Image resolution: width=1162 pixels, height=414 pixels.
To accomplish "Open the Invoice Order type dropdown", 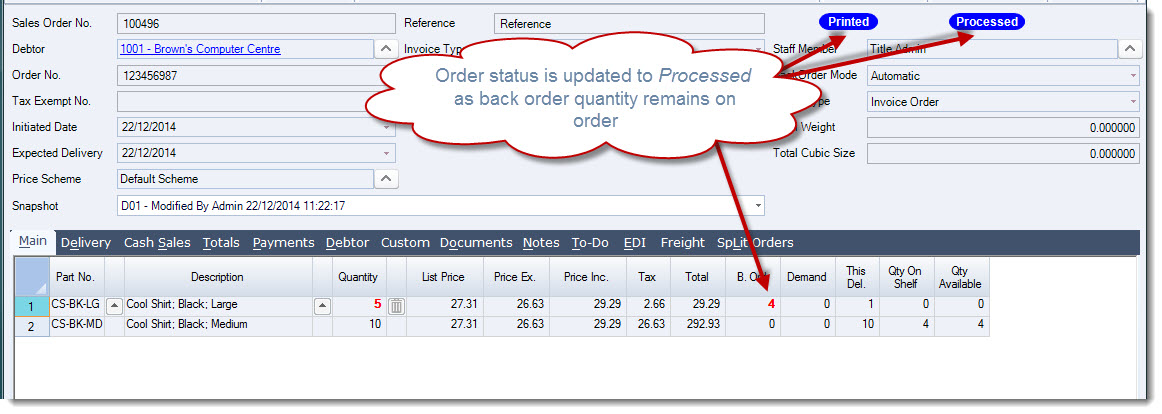I will pos(1133,101).
